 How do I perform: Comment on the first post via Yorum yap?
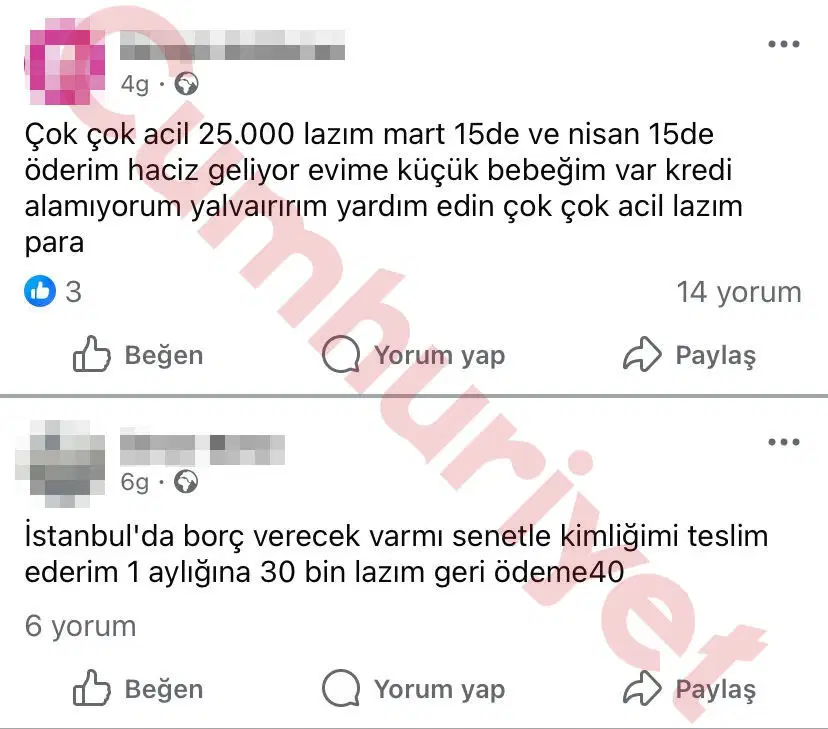click(413, 355)
